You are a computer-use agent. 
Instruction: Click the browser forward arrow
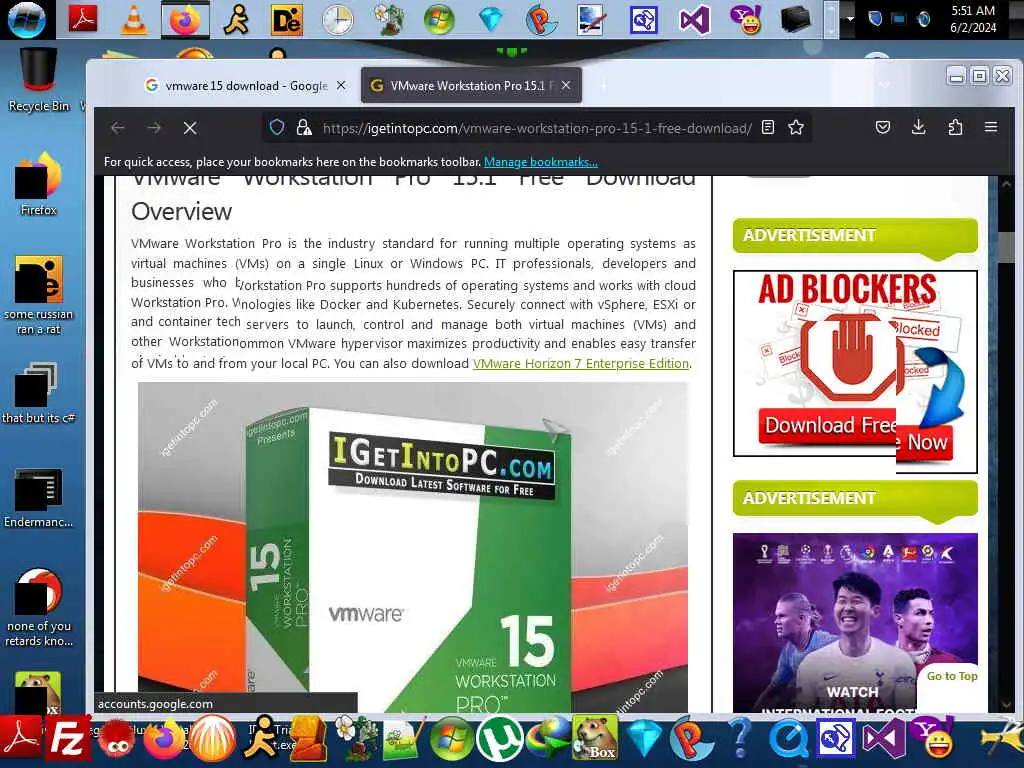(154, 128)
